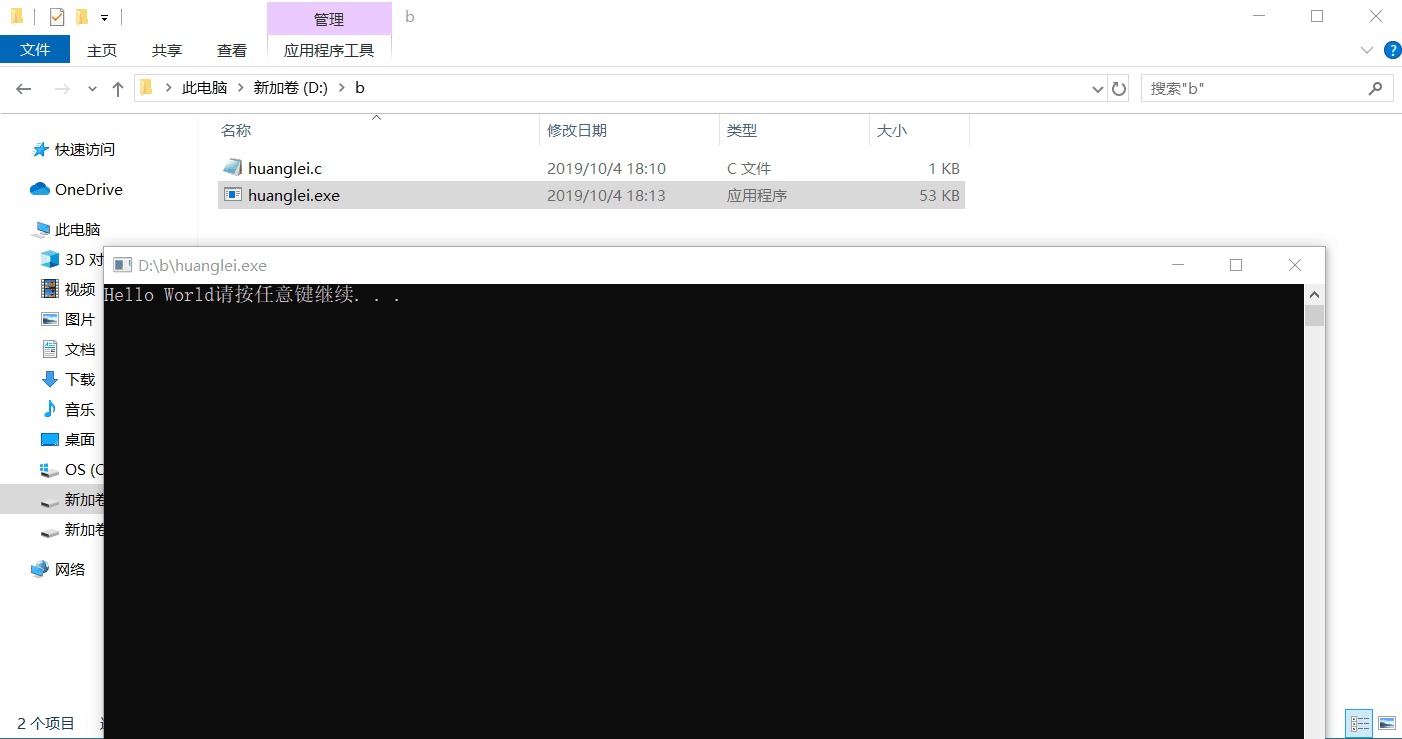Go up one folder with the Up arrow
Viewport: 1402px width, 739px height.
point(118,89)
